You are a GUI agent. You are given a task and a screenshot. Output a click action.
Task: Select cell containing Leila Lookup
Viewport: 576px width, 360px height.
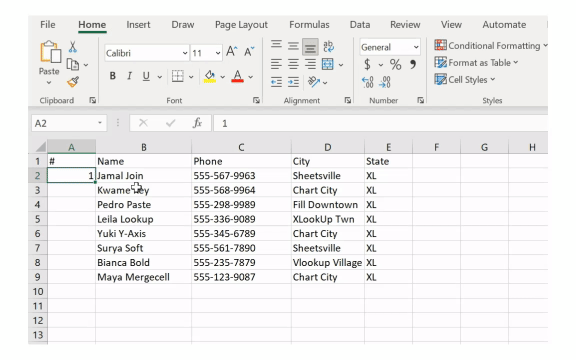(x=143, y=219)
